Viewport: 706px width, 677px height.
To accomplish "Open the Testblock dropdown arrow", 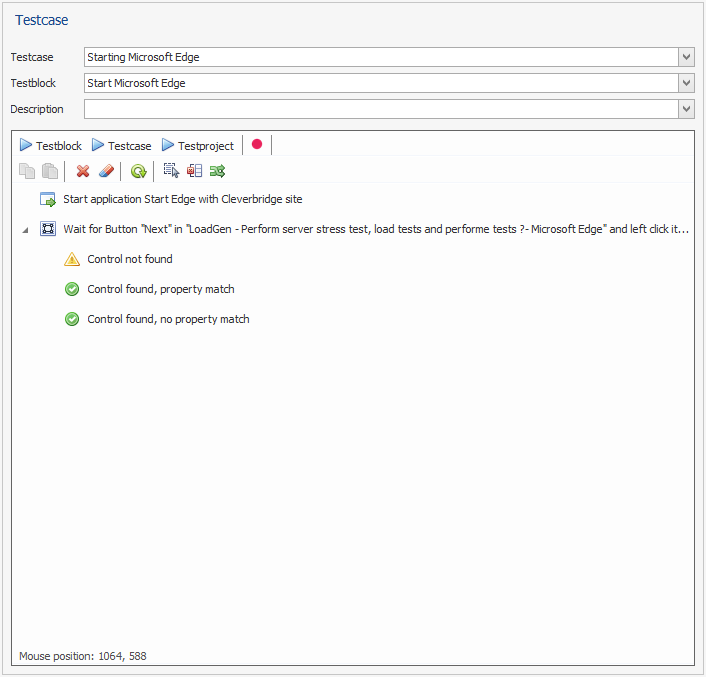I will pos(686,83).
